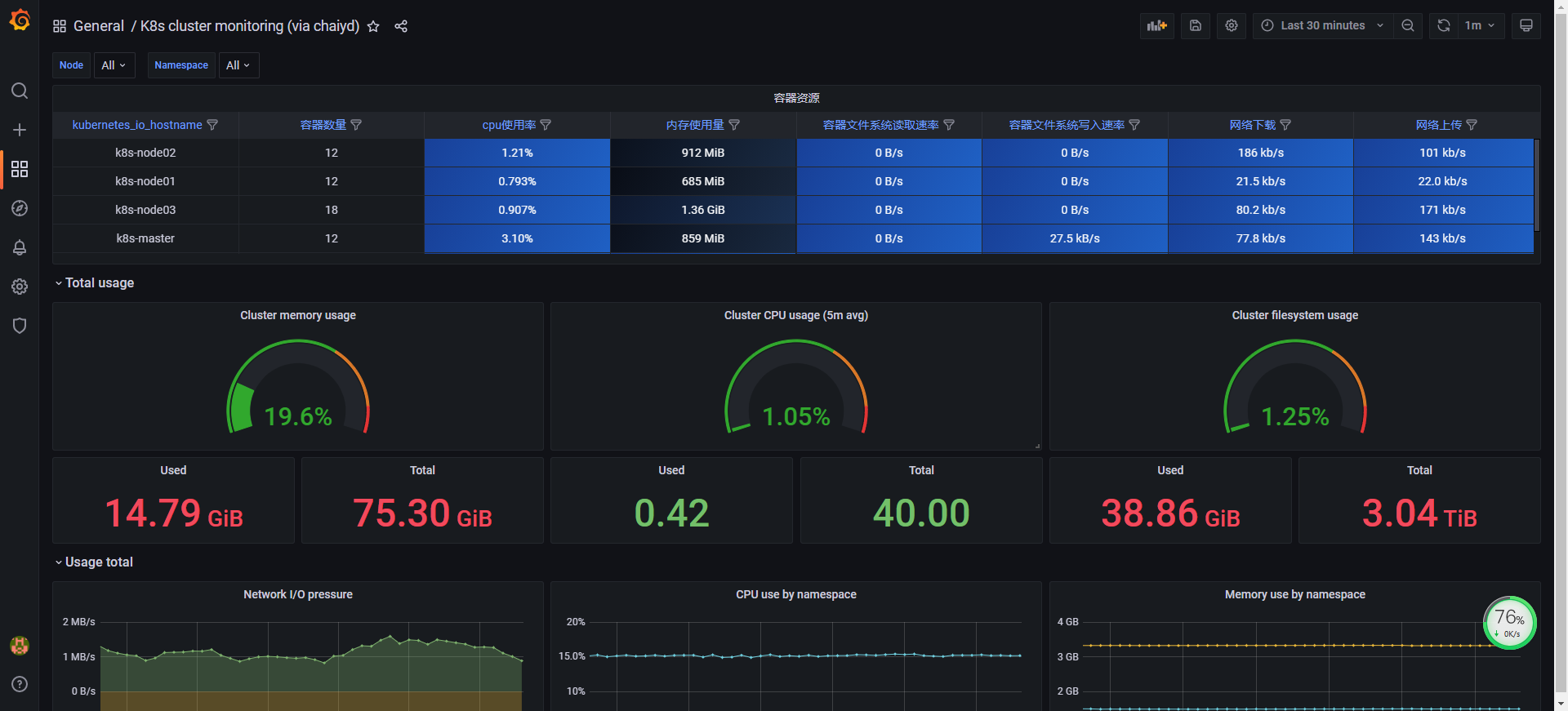Image resolution: width=1568 pixels, height=711 pixels.
Task: Open the Help question mark icon
Action: [20, 684]
